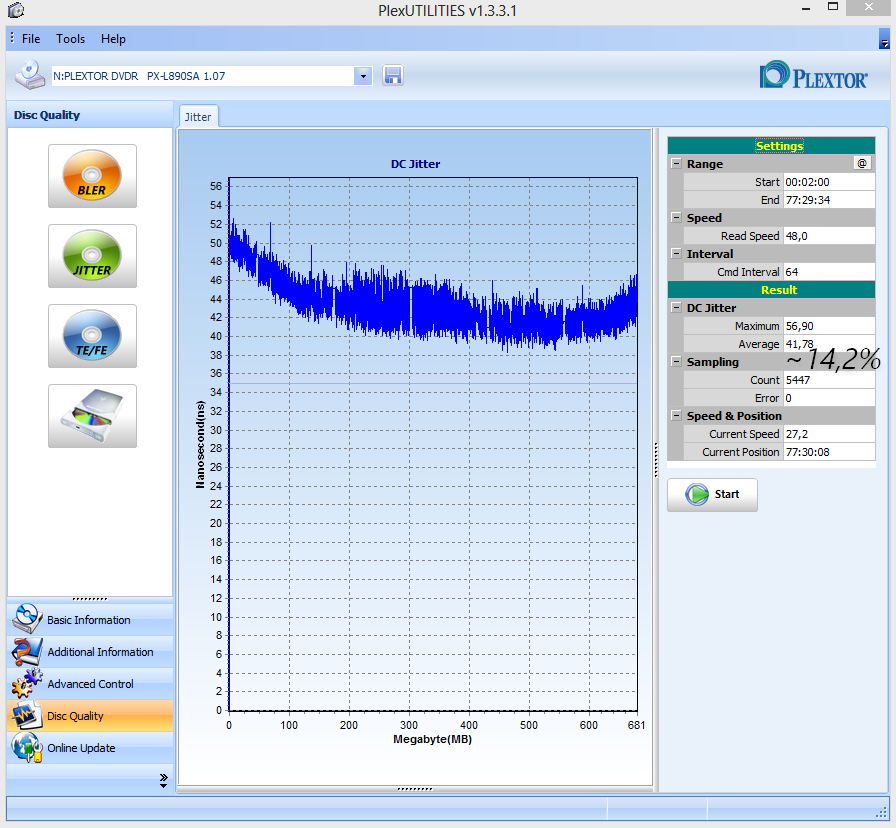This screenshot has width=896, height=828.
Task: Save results with the floppy disk icon
Action: click(x=393, y=75)
